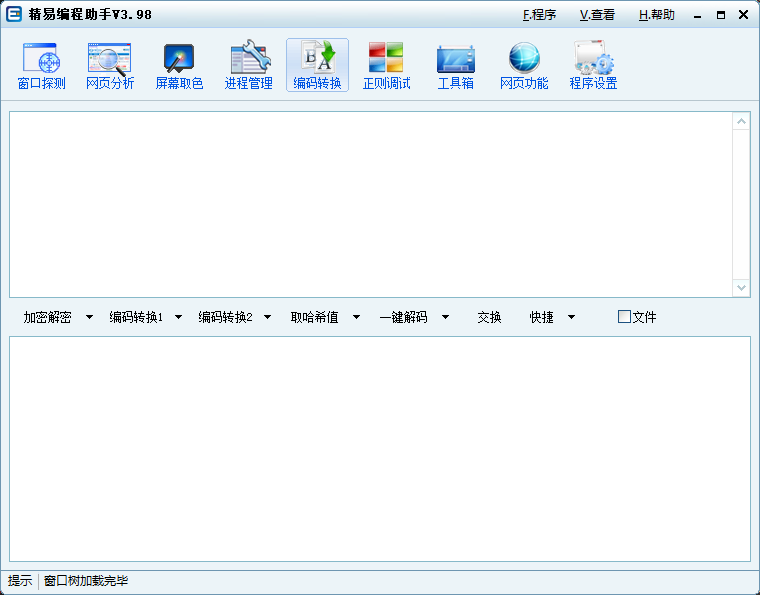Click the 取哈希值 button
760x595 pixels.
pos(315,317)
